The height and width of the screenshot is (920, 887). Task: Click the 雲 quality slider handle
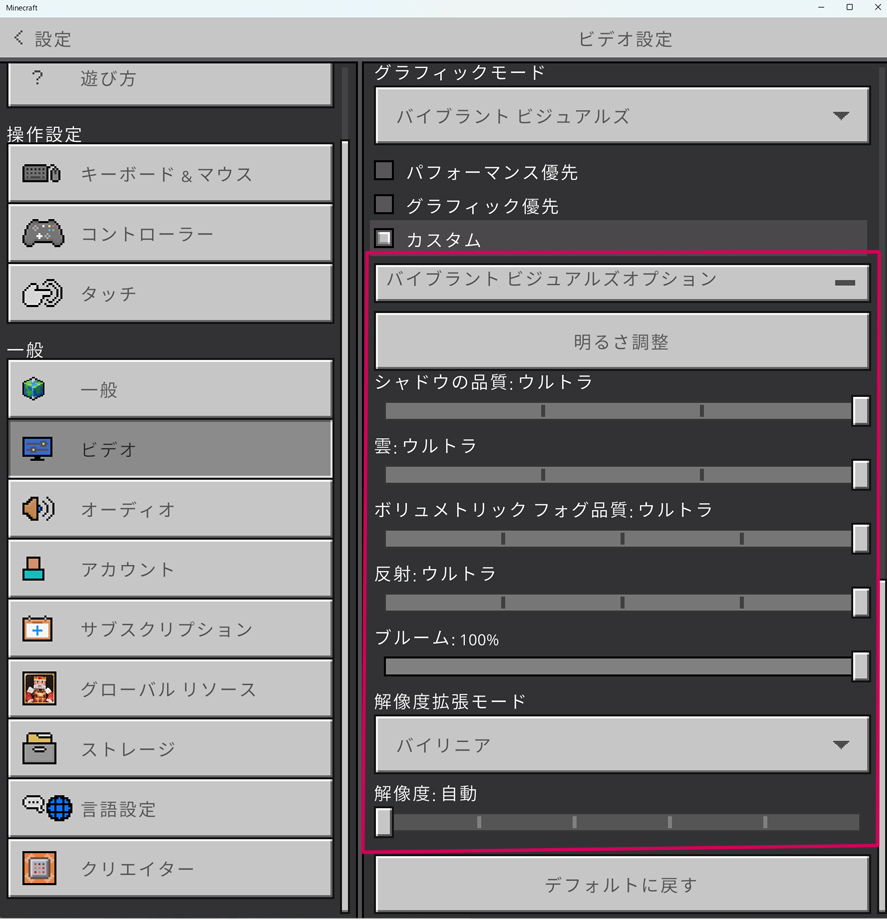861,474
